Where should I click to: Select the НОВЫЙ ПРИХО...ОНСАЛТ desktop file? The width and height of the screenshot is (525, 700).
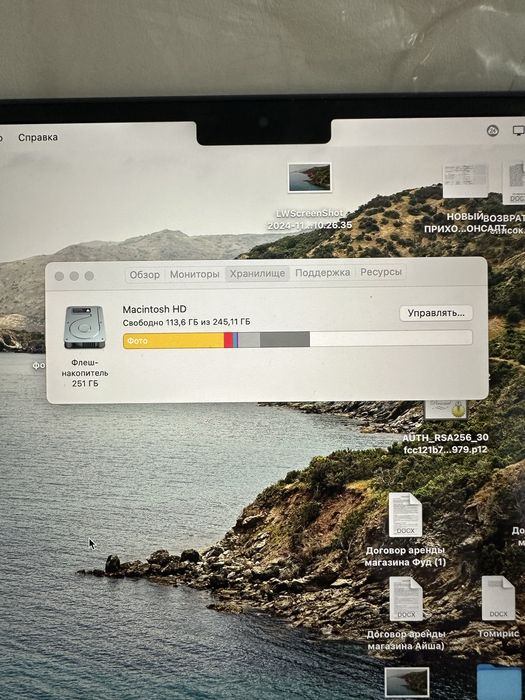(465, 180)
